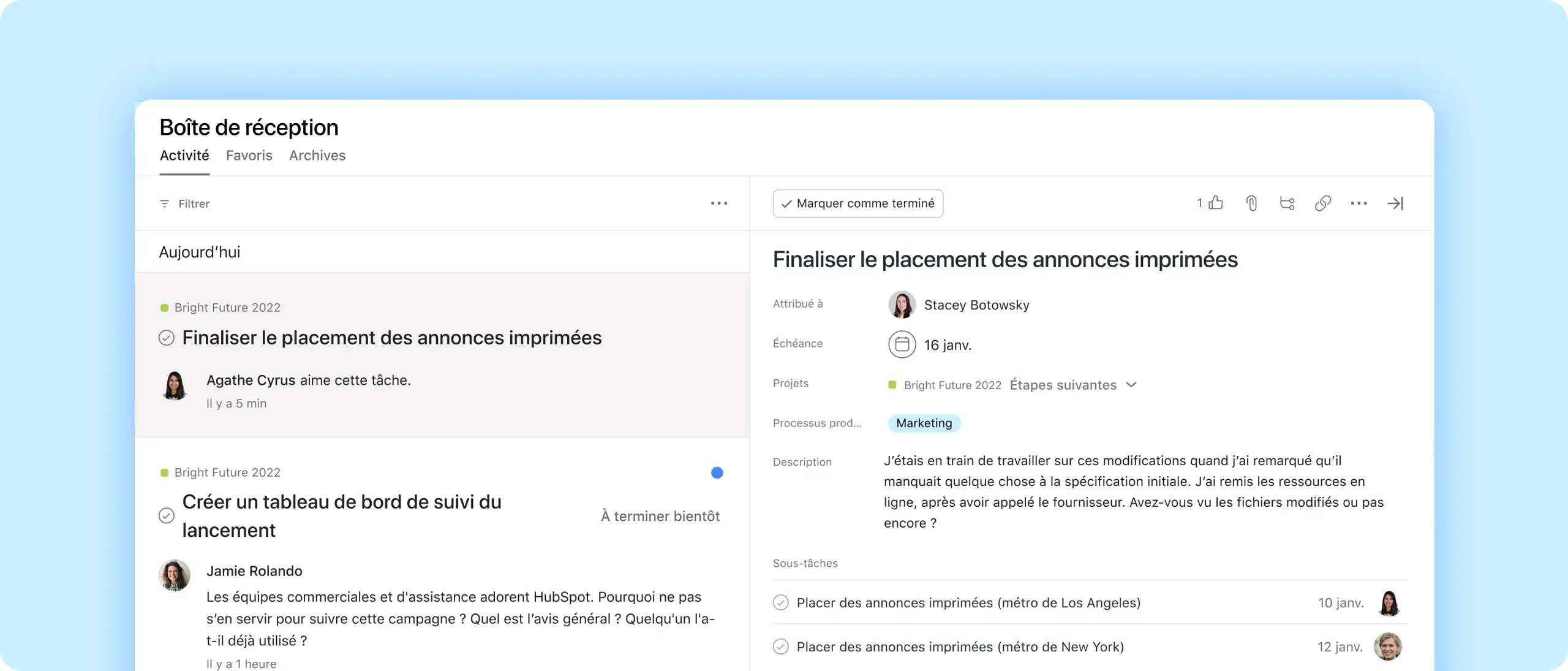Open Bright Future 2022 label on second notification
The image size is (1568, 671).
point(227,472)
